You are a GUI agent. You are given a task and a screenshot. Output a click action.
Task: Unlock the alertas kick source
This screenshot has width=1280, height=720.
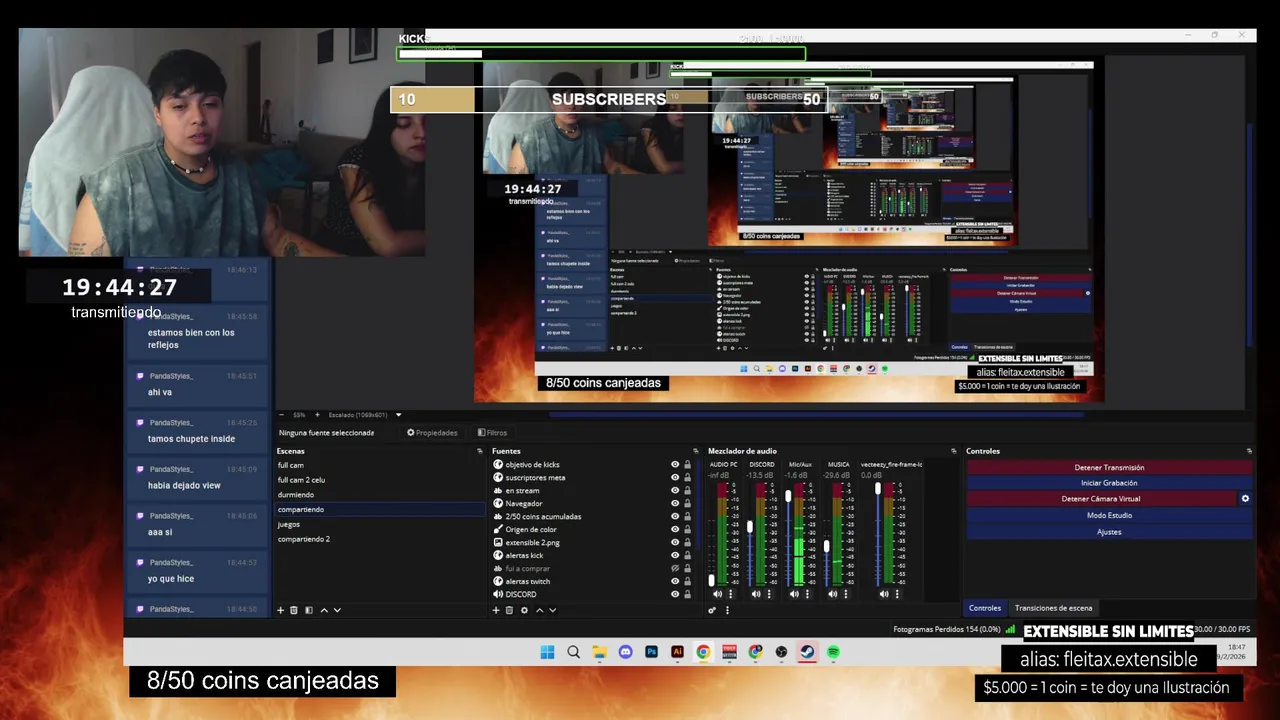[687, 555]
